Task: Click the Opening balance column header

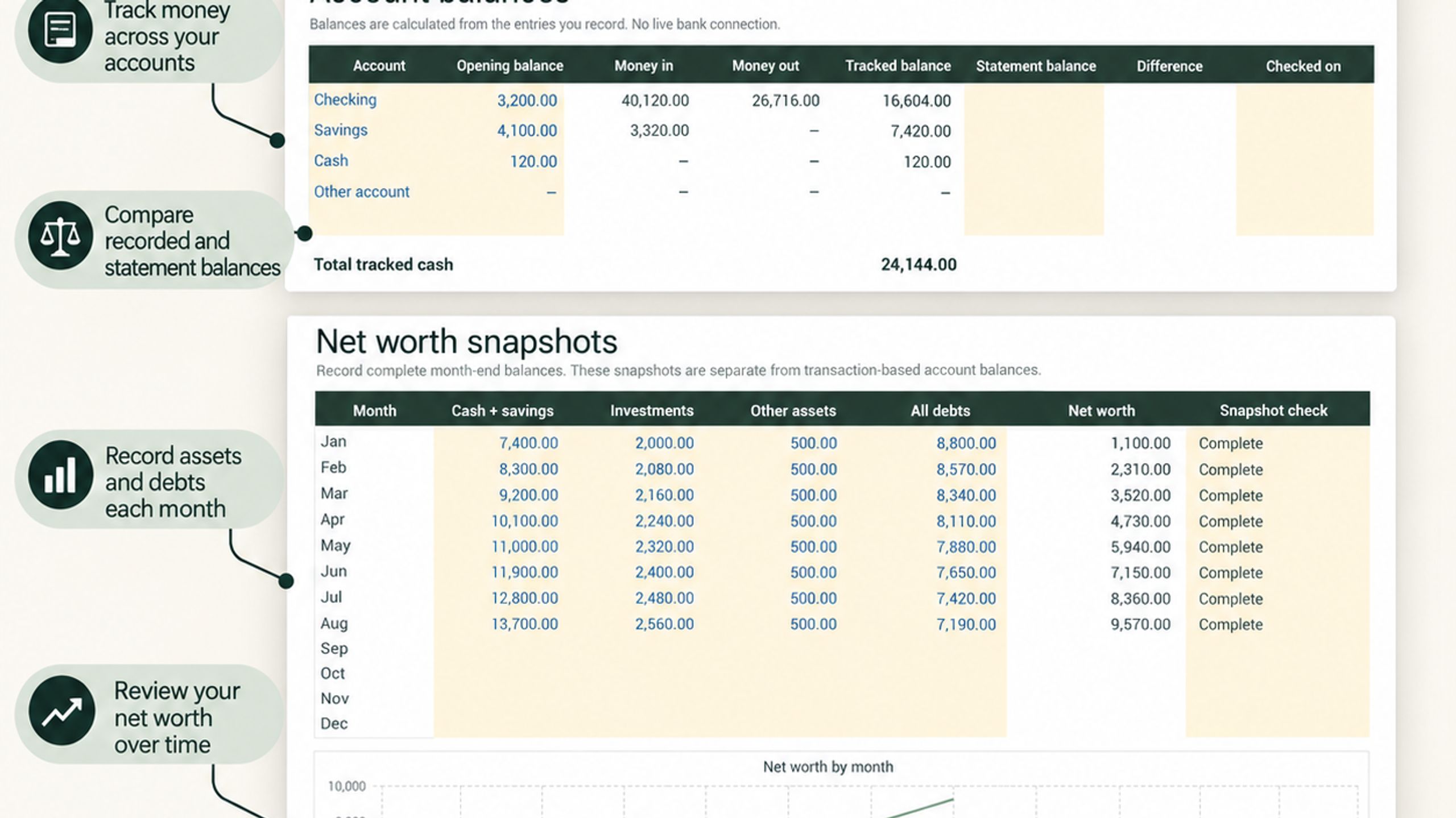Action: [x=510, y=66]
